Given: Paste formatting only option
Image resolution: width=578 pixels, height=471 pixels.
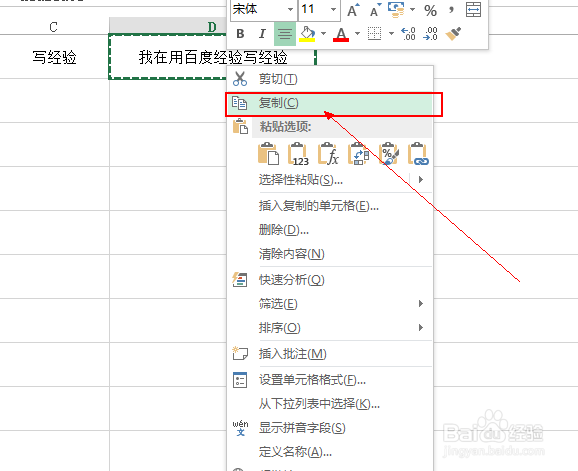Looking at the screenshot, I should coord(389,153).
